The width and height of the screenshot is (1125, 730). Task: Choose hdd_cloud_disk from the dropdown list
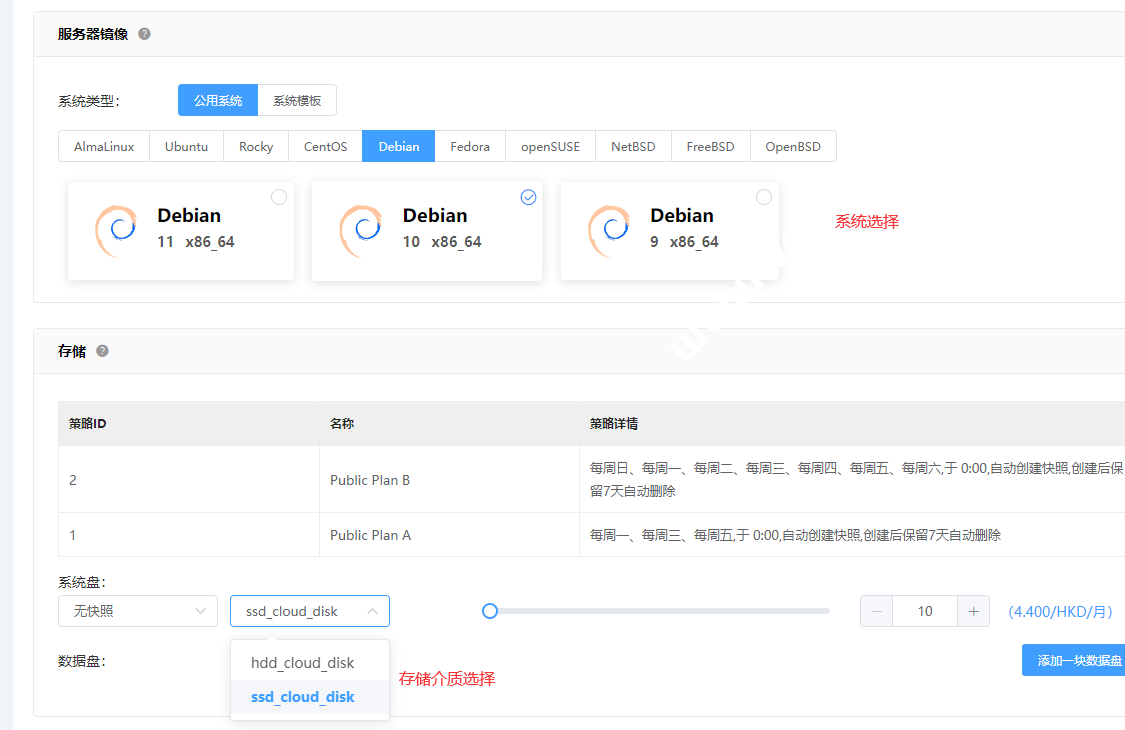(303, 663)
